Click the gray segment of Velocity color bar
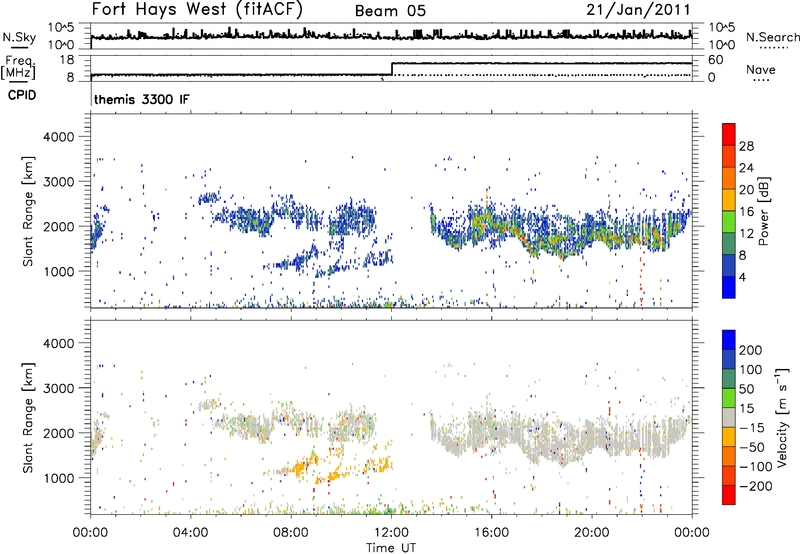Viewport: 800px width, 554px height. (x=729, y=417)
